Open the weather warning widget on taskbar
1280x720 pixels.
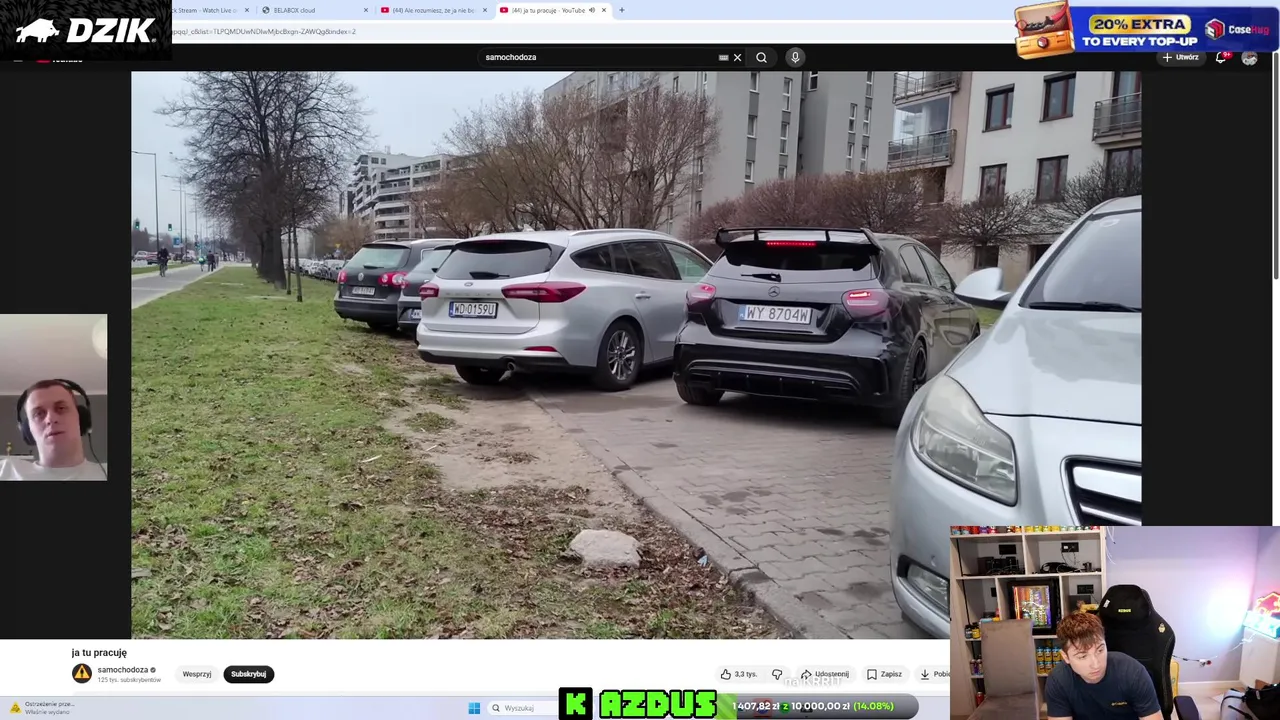point(42,708)
